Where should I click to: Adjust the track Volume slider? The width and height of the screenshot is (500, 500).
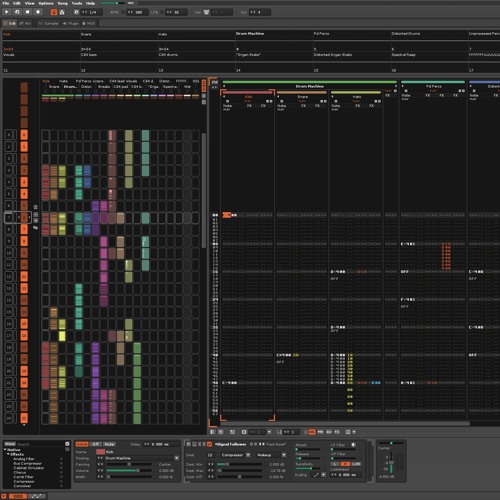click(x=129, y=471)
